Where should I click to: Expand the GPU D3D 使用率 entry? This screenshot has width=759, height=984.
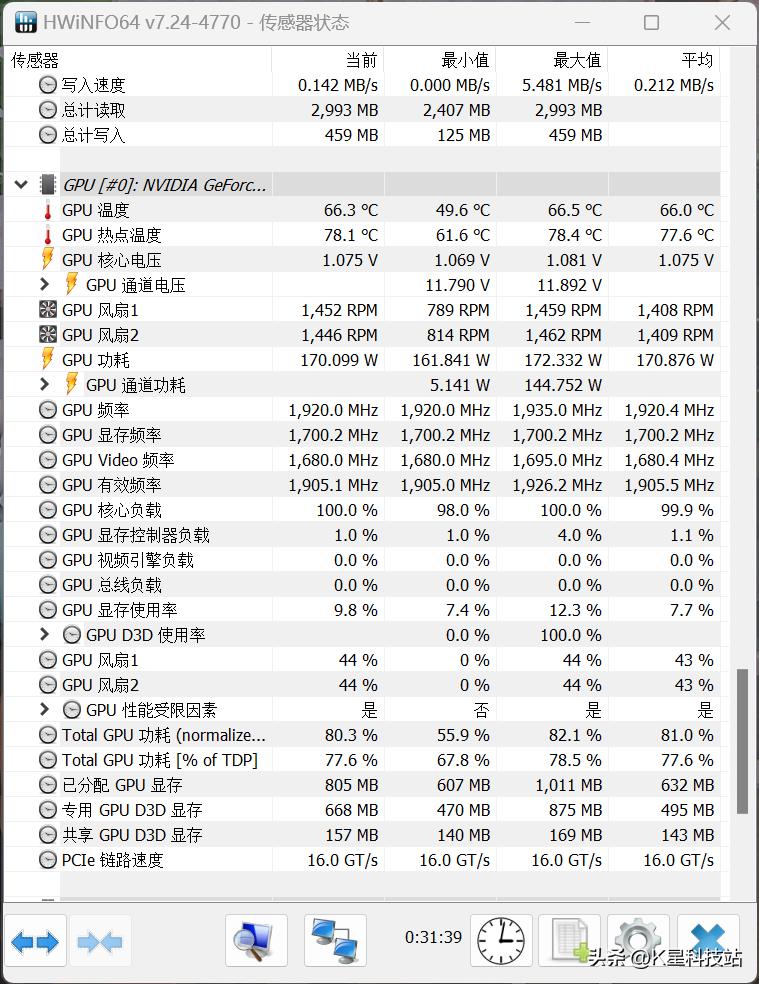pos(43,634)
